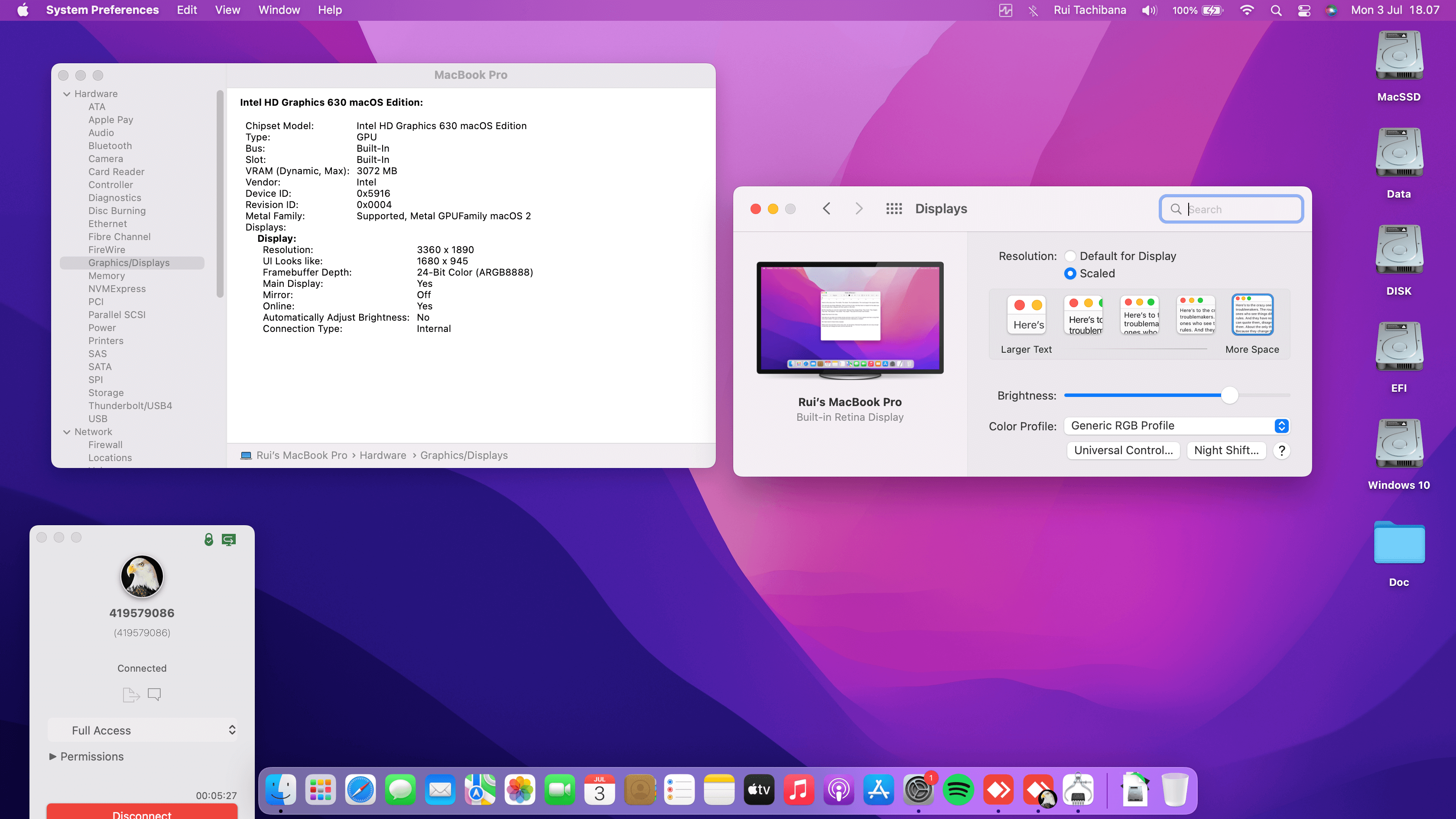The width and height of the screenshot is (1456, 819).
Task: Show all preferences grid icon
Action: tap(894, 208)
